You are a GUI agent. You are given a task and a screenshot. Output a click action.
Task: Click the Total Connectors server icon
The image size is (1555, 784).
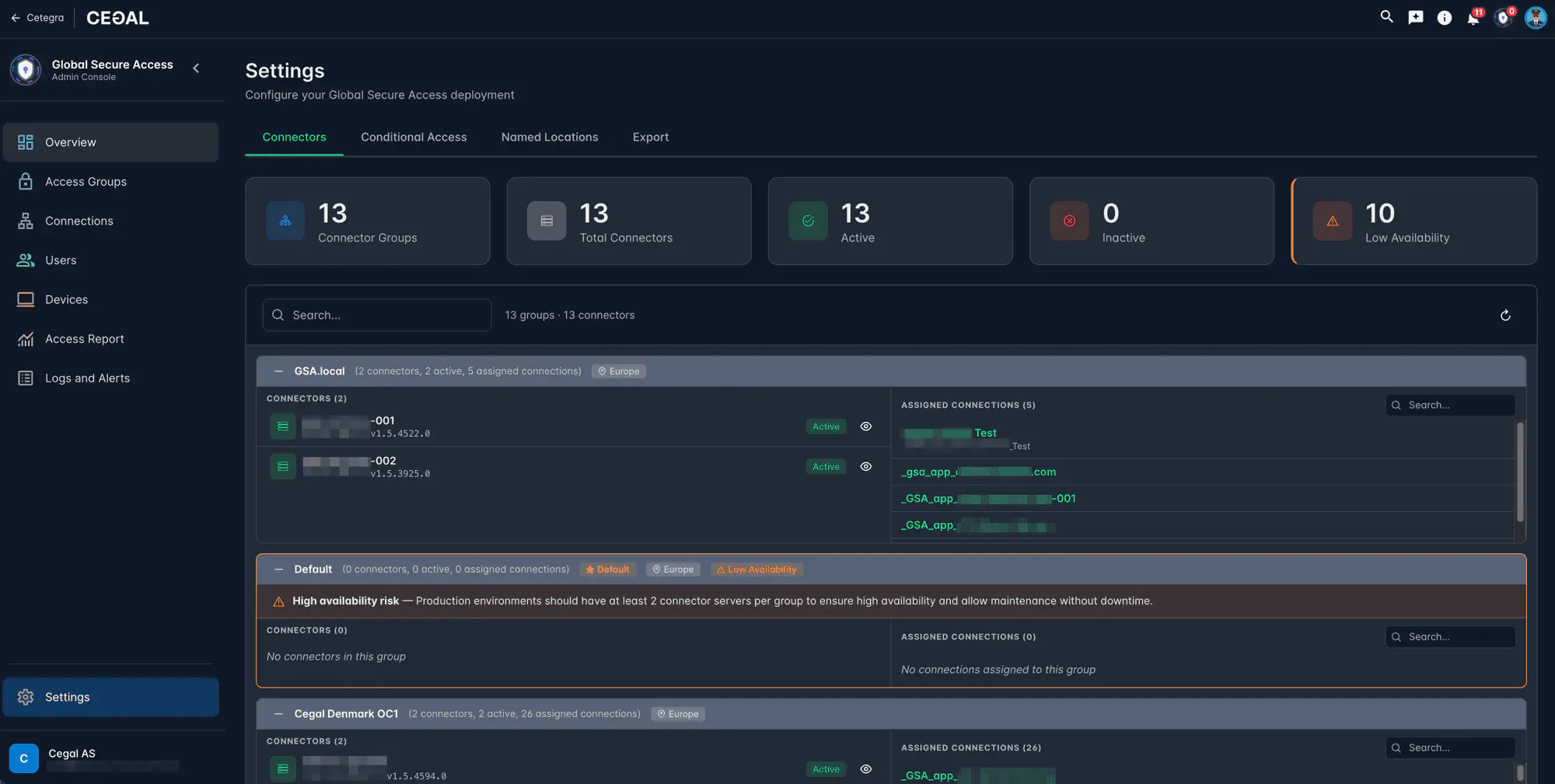coord(547,221)
